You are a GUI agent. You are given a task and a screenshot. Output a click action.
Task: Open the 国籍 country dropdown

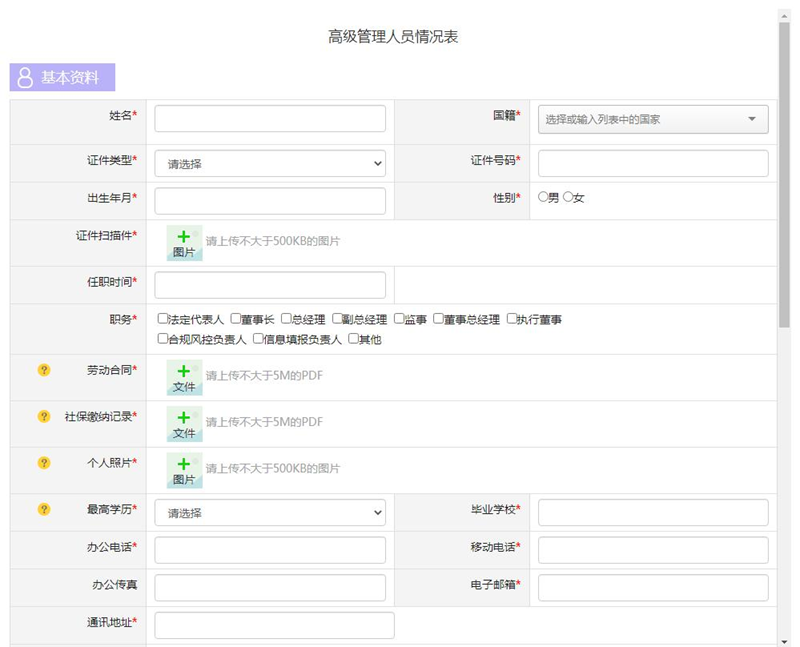pyautogui.click(x=653, y=119)
